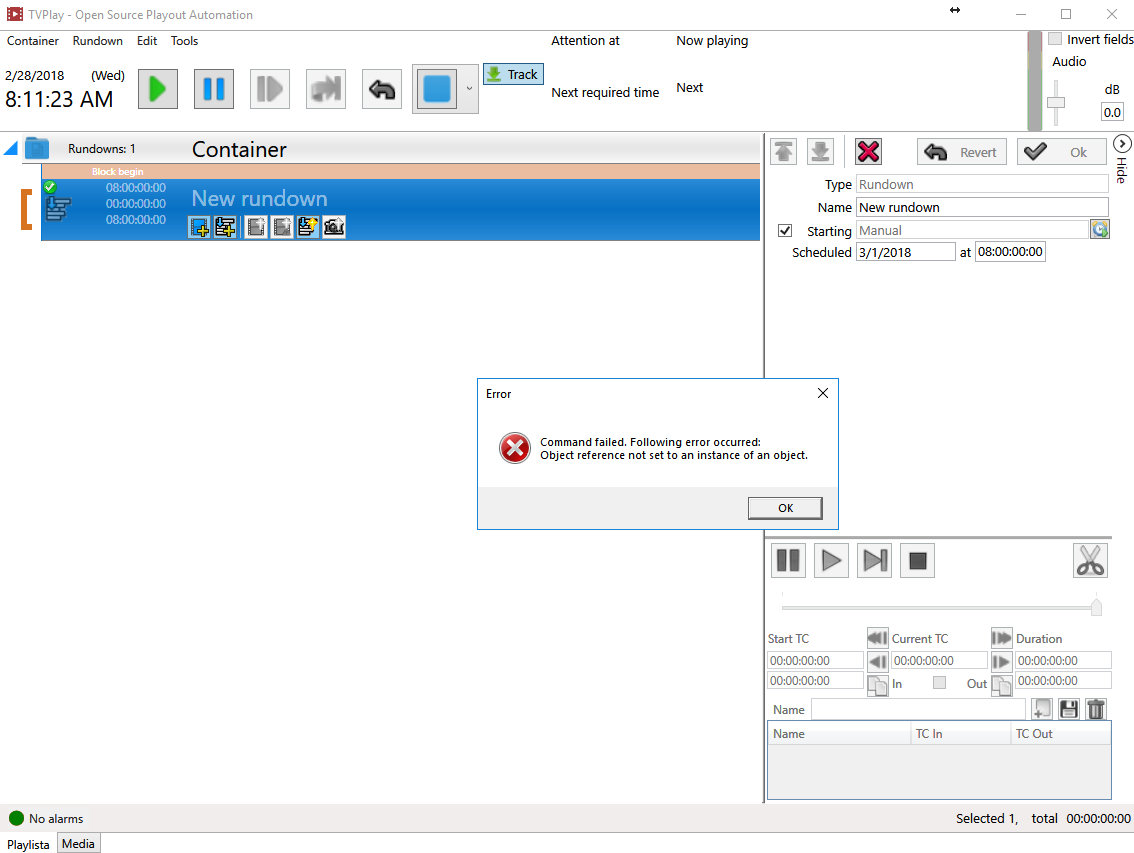The height and width of the screenshot is (853, 1134).
Task: Dismiss the error dialog with OK
Action: [785, 507]
